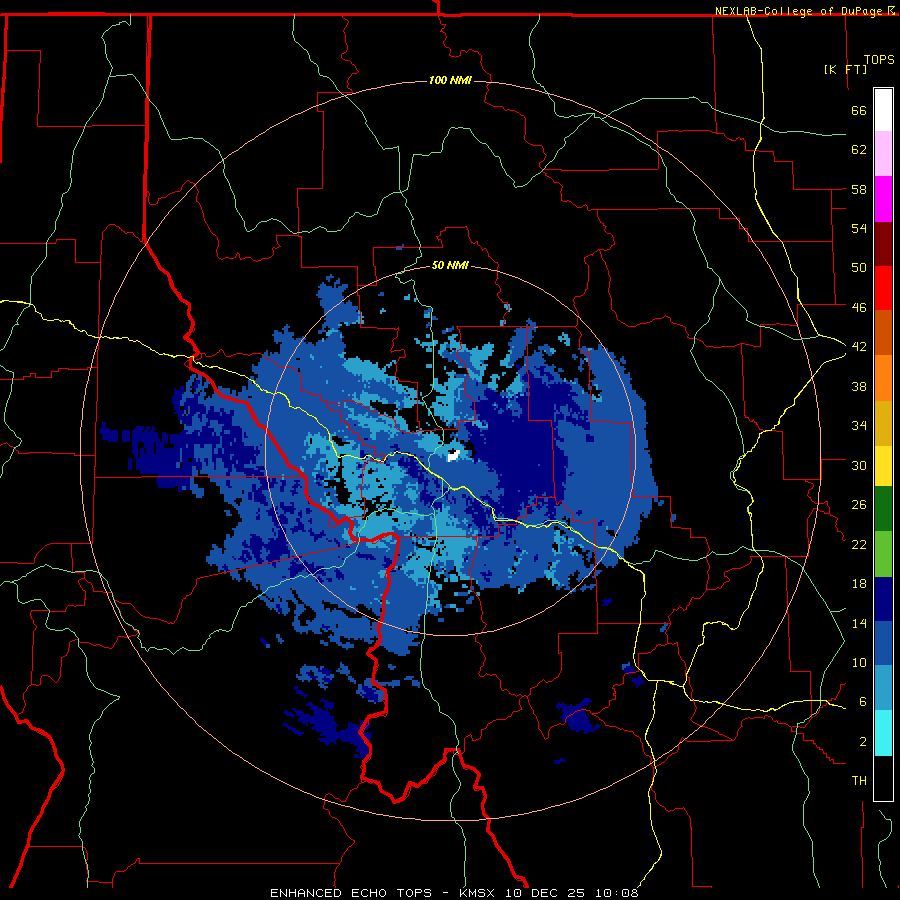Click the legend value 42

coord(859,346)
